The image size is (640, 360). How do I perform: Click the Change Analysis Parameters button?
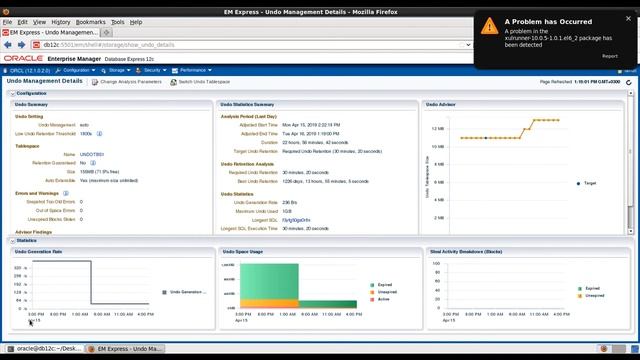coord(127,82)
